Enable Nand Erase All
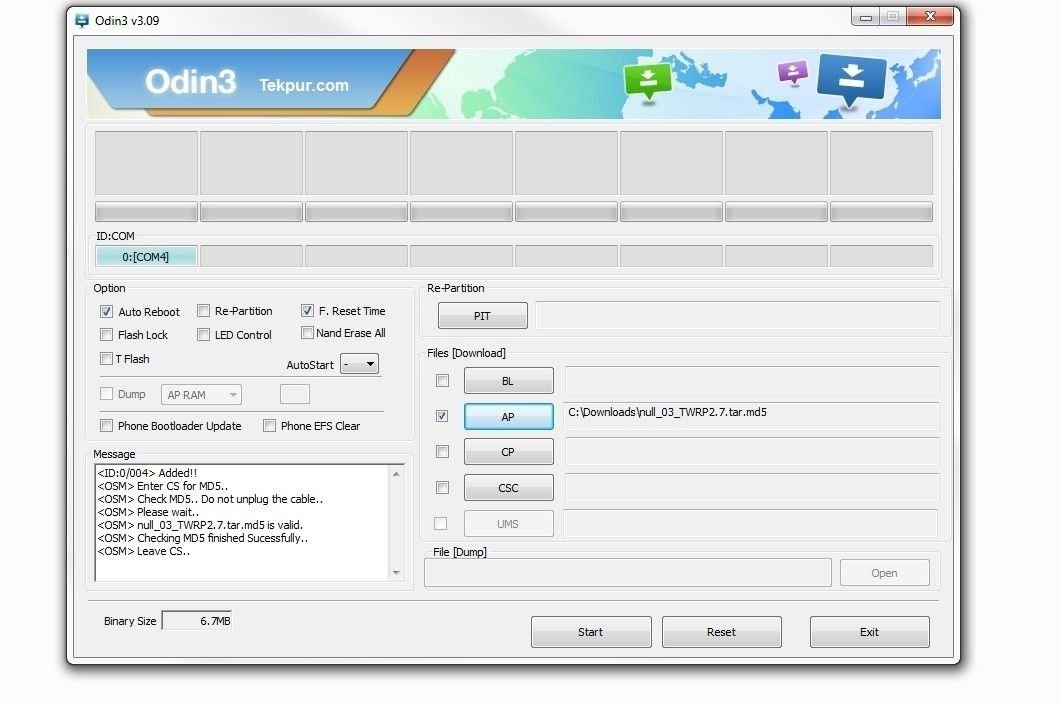Image resolution: width=1061 pixels, height=704 pixels. click(307, 333)
